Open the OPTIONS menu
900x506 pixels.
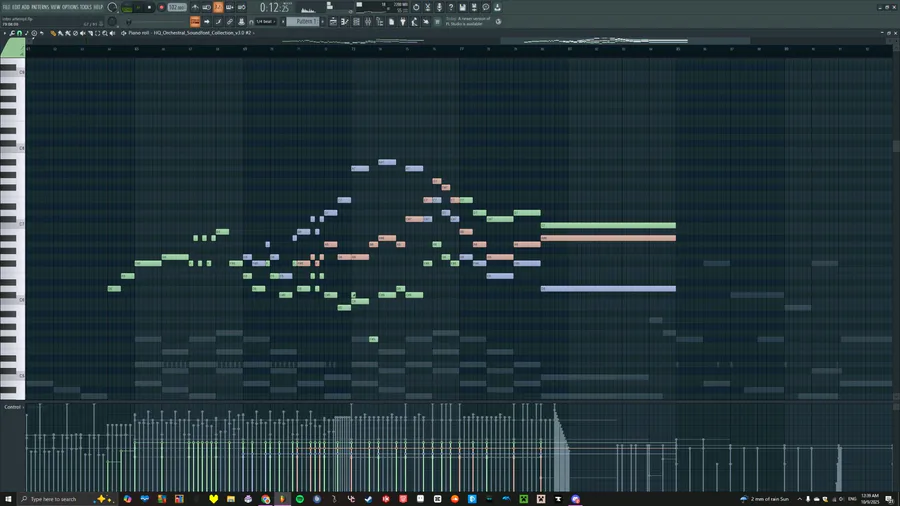69,7
